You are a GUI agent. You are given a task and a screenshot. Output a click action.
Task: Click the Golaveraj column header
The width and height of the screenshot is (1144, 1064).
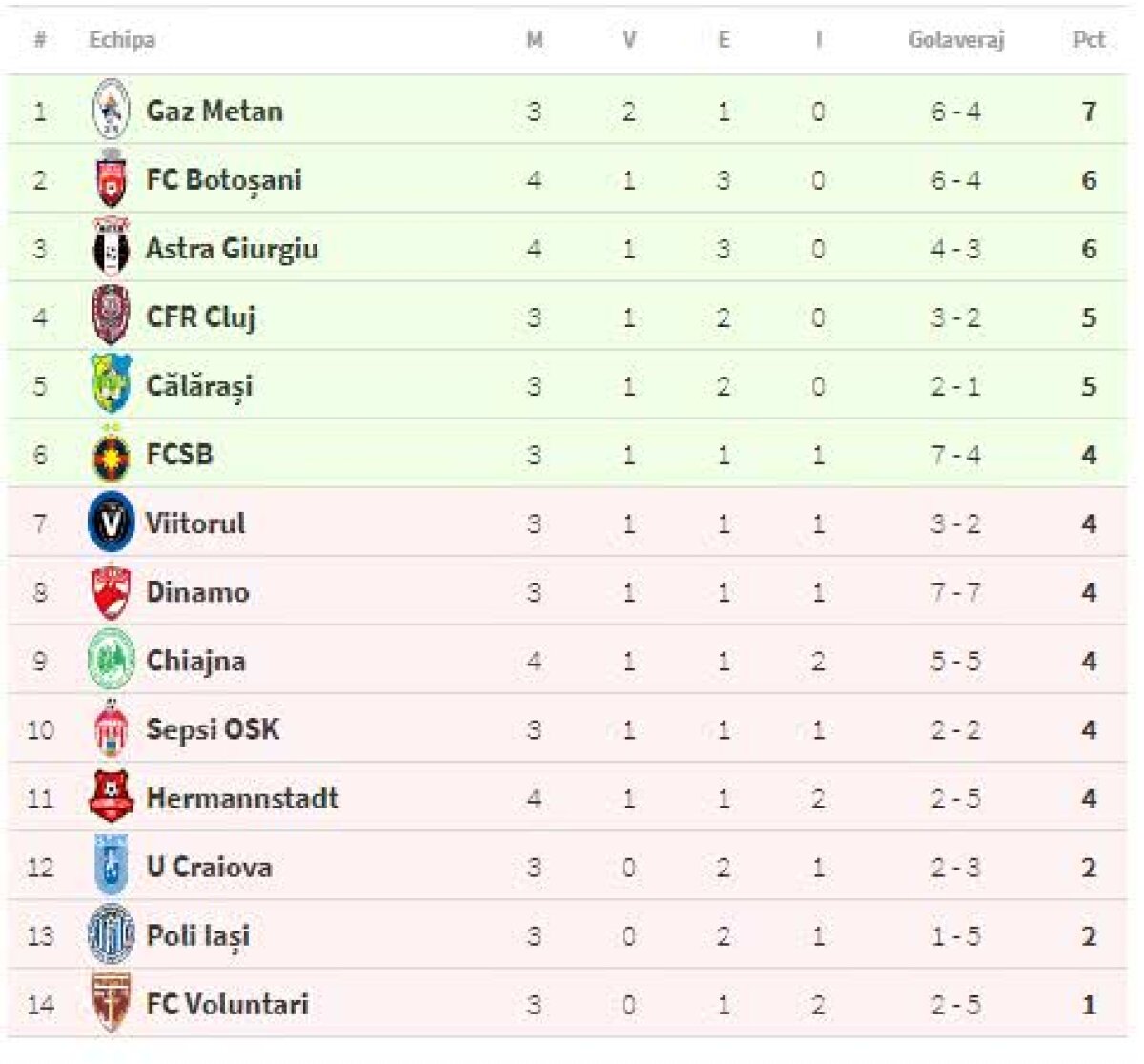(x=955, y=40)
